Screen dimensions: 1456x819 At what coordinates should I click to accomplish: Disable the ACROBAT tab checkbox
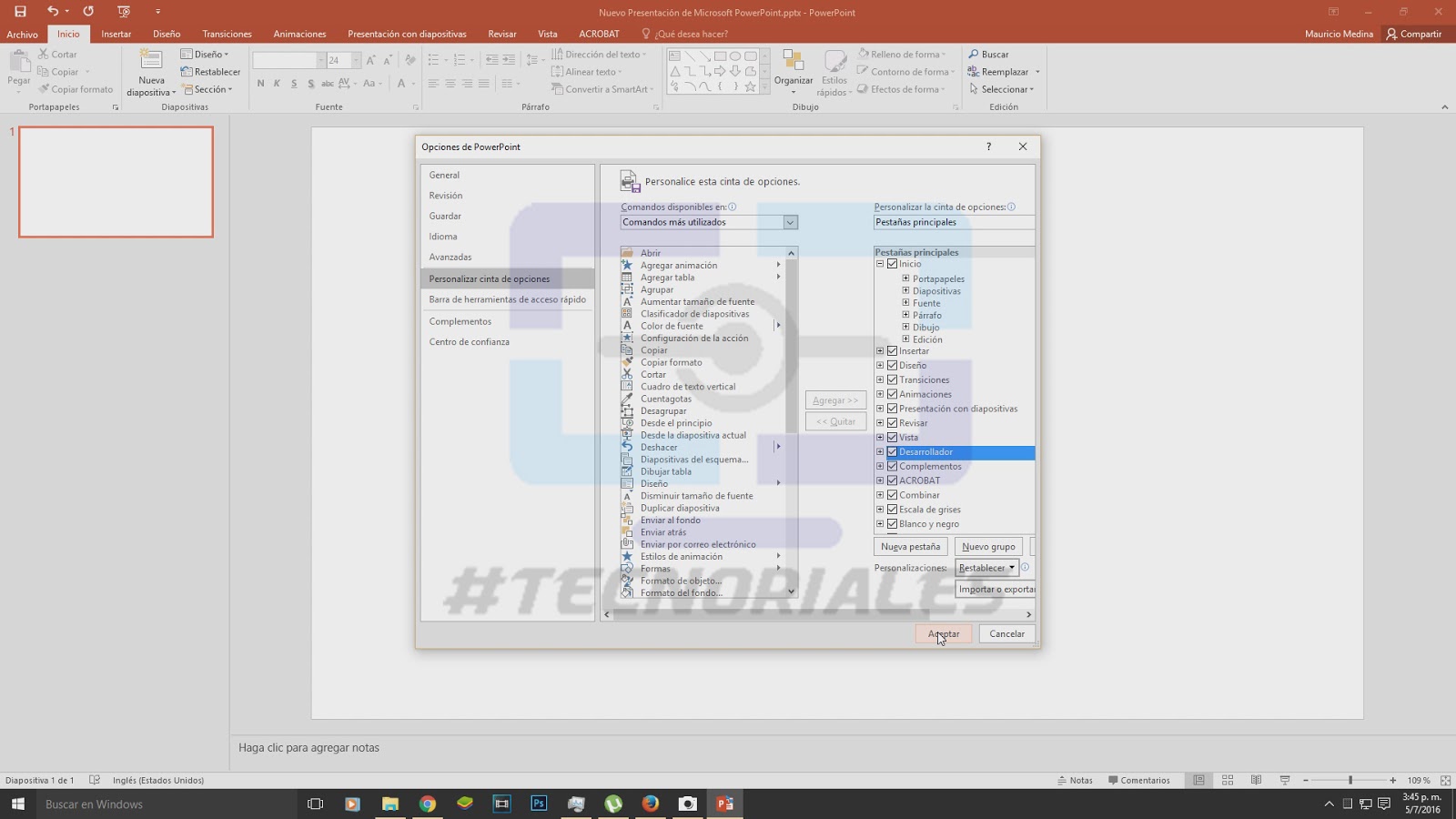pyautogui.click(x=893, y=480)
